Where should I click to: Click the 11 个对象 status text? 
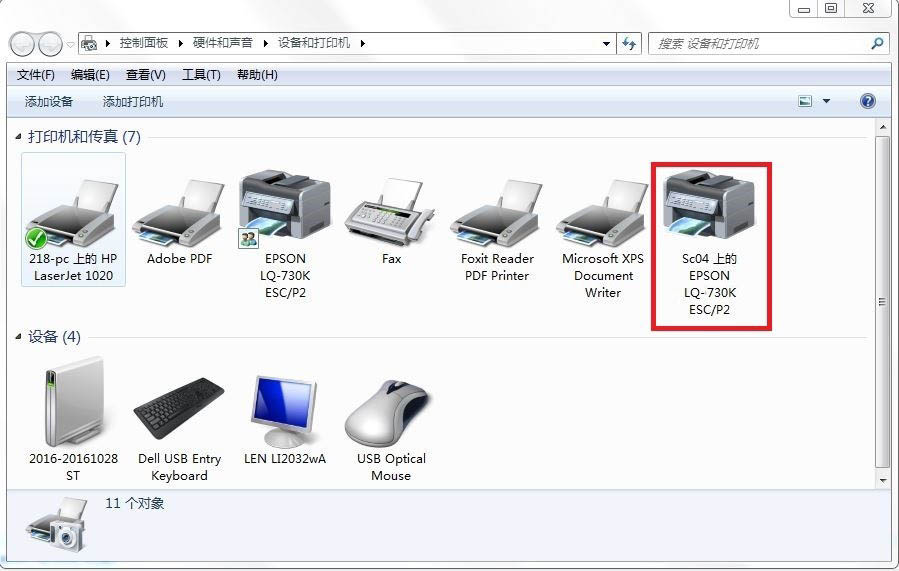(135, 503)
